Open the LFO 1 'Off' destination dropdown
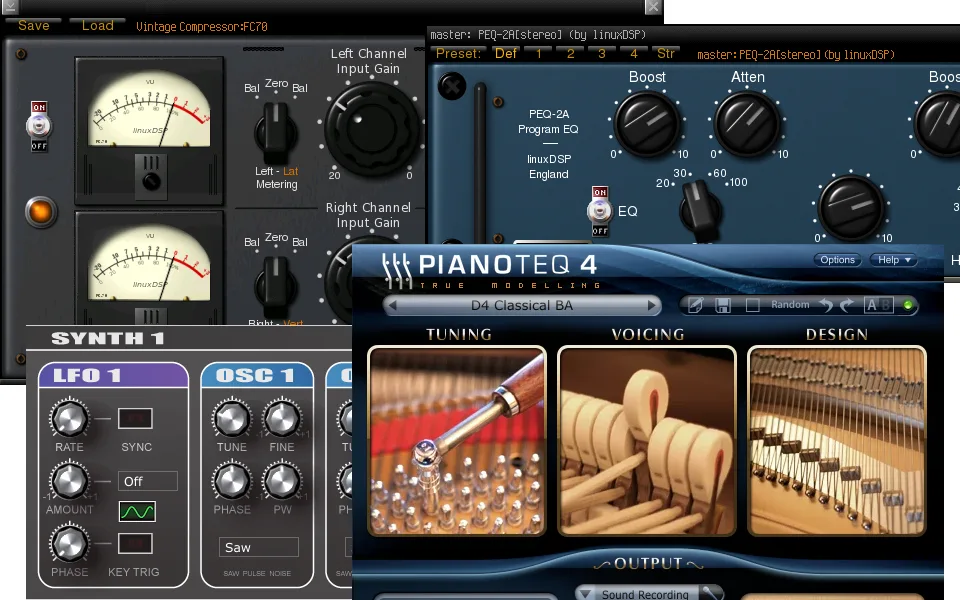This screenshot has width=960, height=600. point(147,481)
